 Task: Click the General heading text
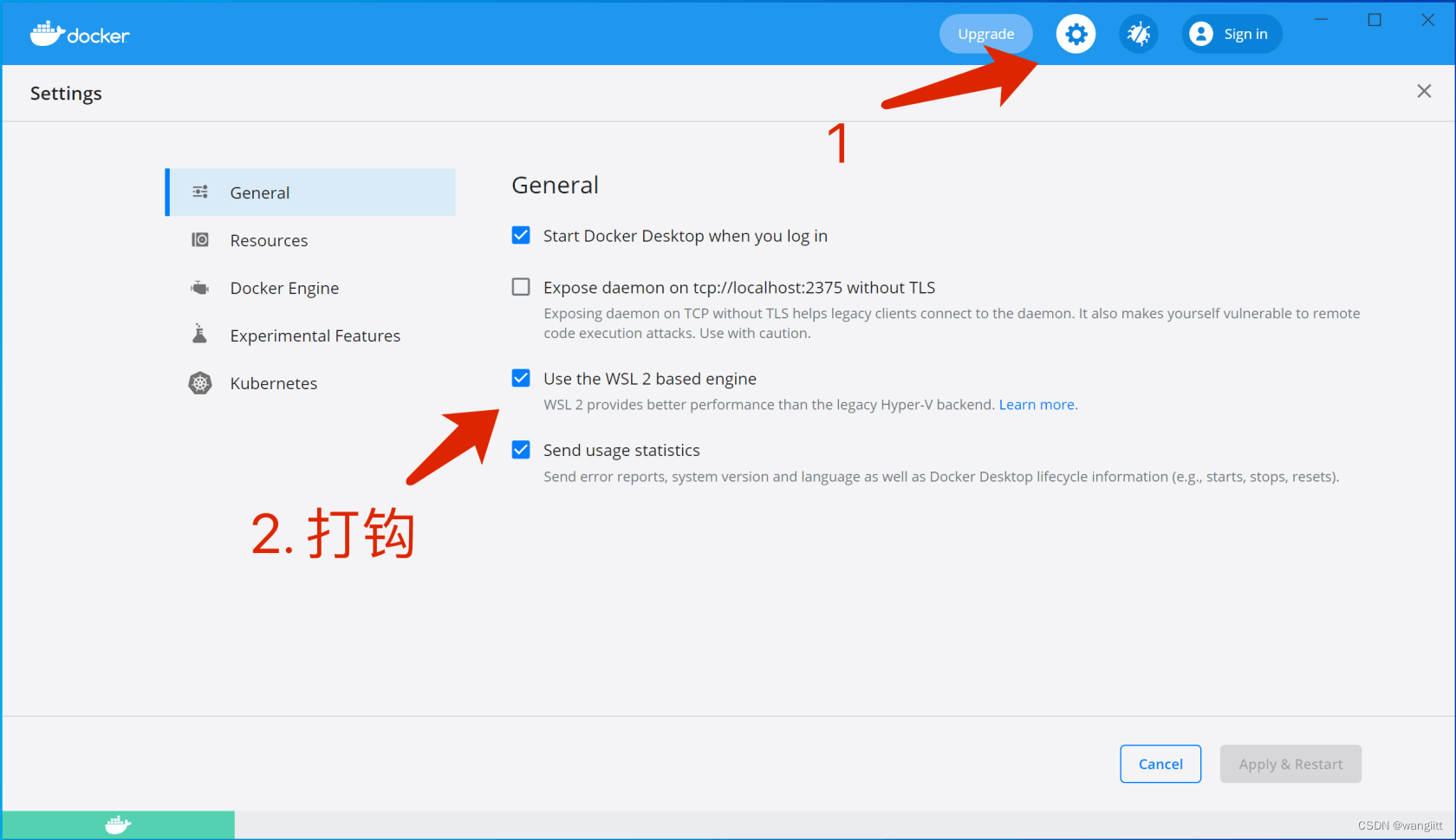[556, 186]
